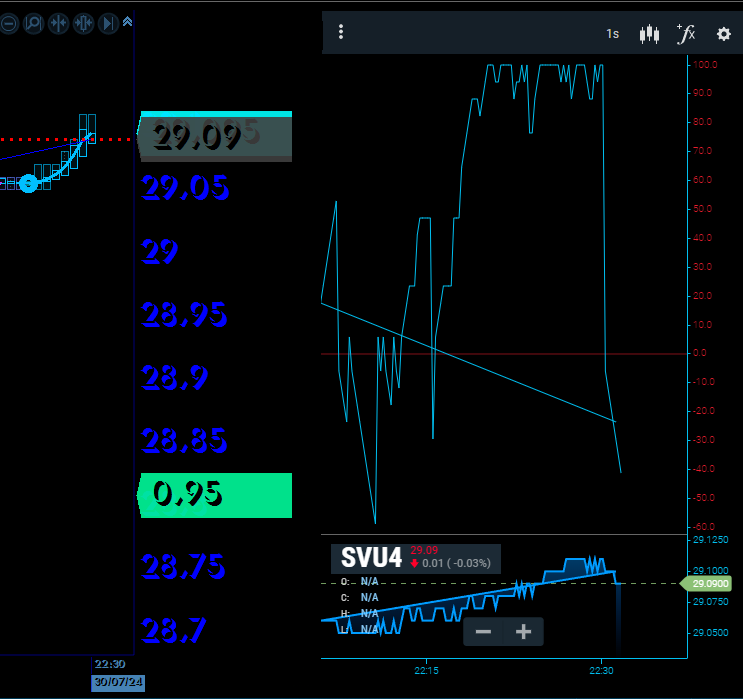Open candlestick chart type selector

coord(650,34)
